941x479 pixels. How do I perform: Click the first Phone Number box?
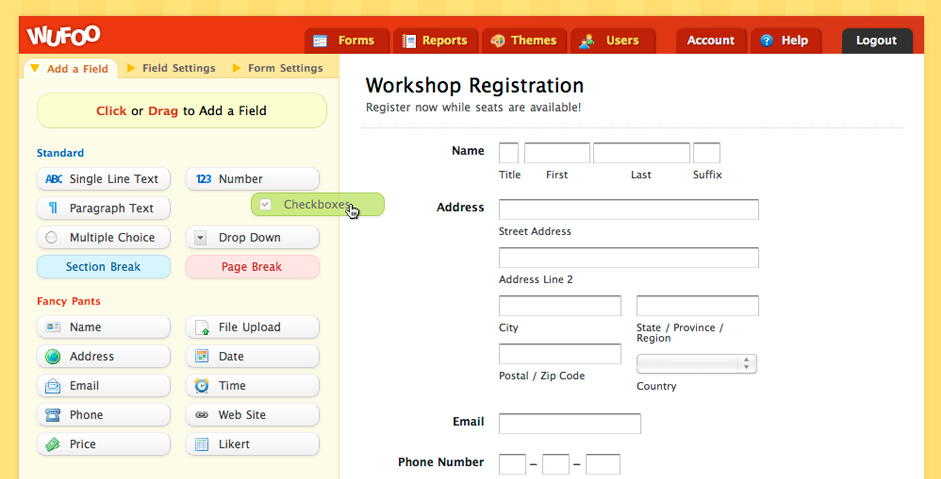tap(512, 465)
